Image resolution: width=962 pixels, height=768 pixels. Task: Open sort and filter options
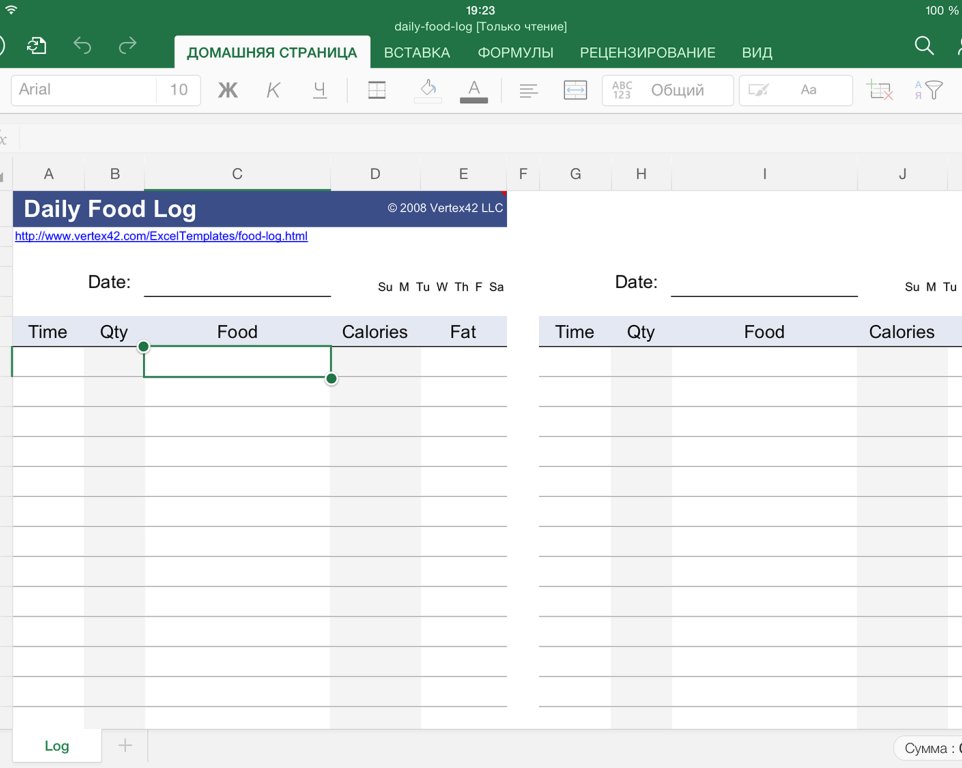click(931, 90)
